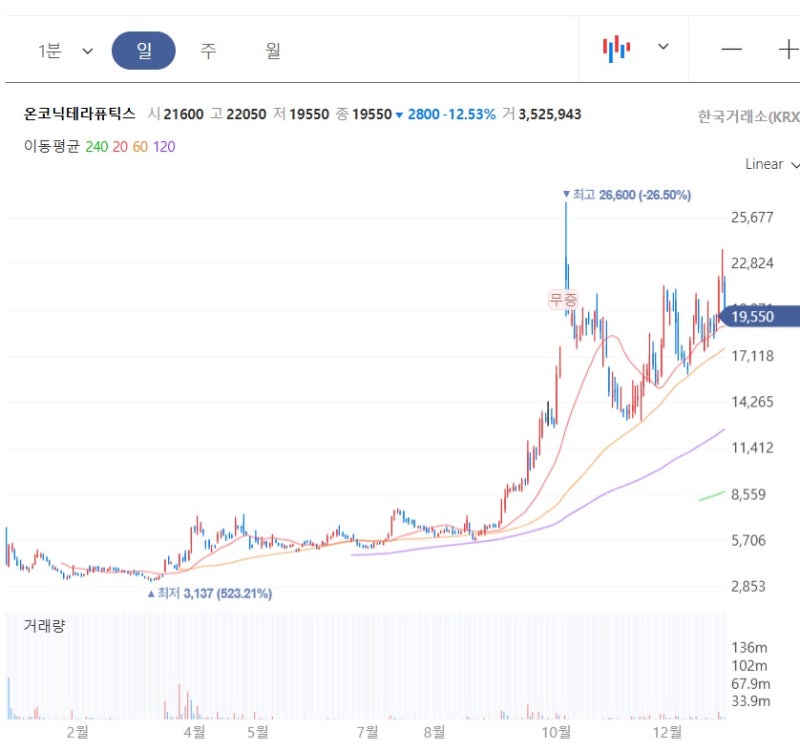Click the 240 moving average label
800x751 pixels.
coord(96,147)
